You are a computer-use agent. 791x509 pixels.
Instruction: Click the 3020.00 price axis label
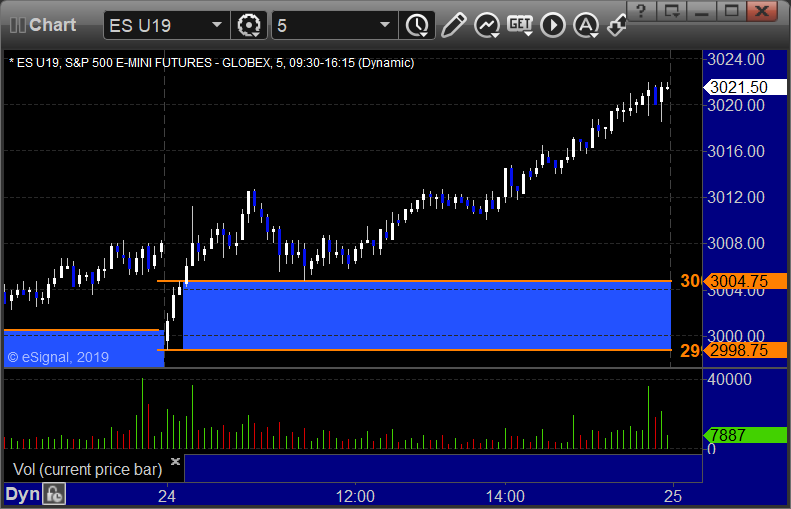click(736, 105)
